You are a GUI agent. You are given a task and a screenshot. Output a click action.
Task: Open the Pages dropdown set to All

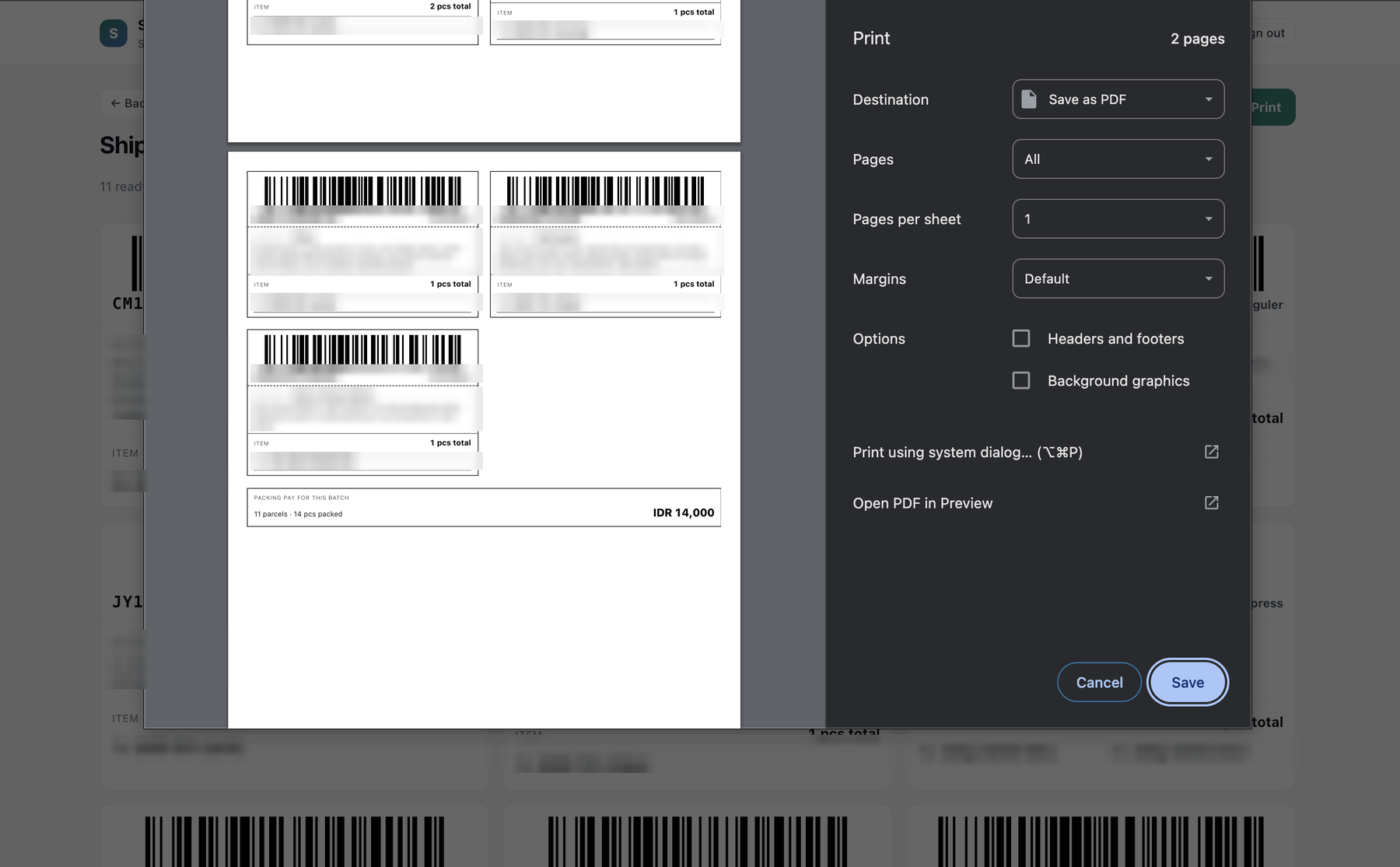point(1118,159)
